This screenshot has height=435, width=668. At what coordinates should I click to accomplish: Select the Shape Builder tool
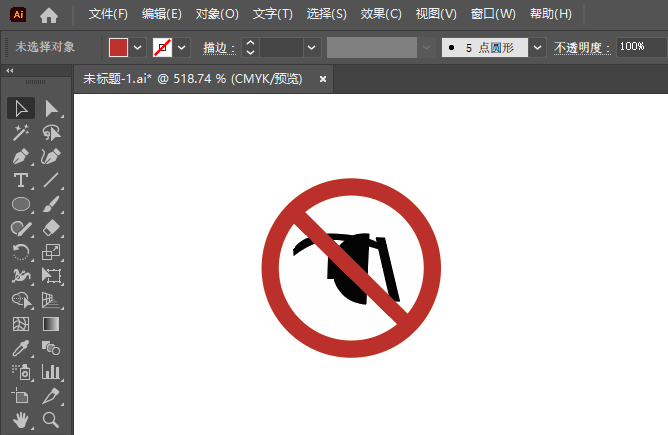coord(21,300)
